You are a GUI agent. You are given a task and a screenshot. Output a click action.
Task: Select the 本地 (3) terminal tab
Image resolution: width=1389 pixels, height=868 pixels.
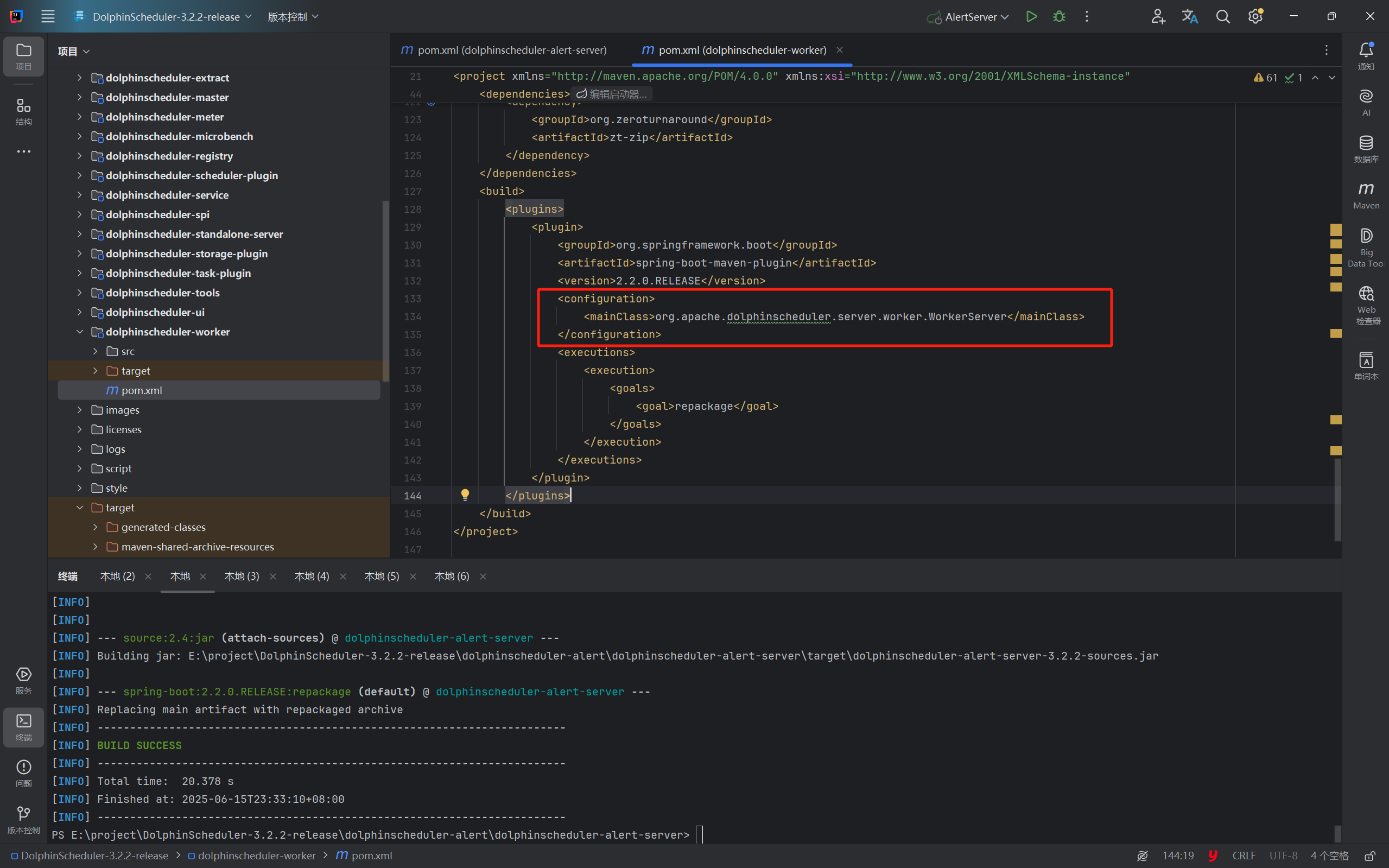click(x=242, y=576)
